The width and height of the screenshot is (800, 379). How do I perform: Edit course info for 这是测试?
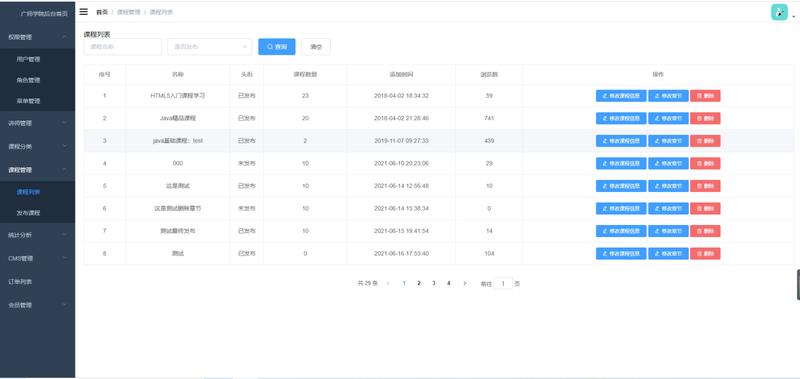tap(621, 186)
